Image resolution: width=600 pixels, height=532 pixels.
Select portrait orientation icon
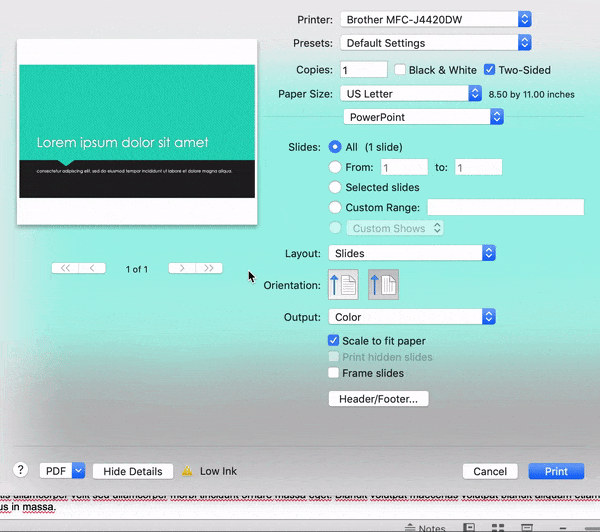pyautogui.click(x=343, y=284)
